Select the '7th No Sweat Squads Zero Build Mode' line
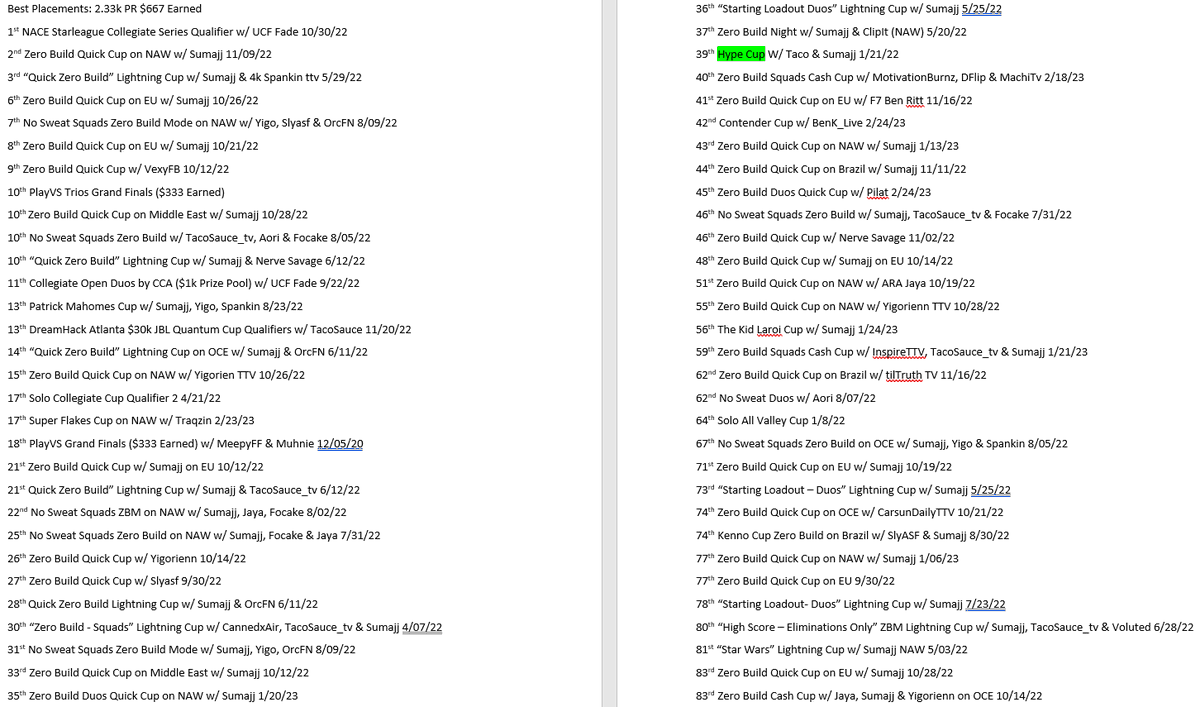The image size is (1200, 707). [202, 123]
